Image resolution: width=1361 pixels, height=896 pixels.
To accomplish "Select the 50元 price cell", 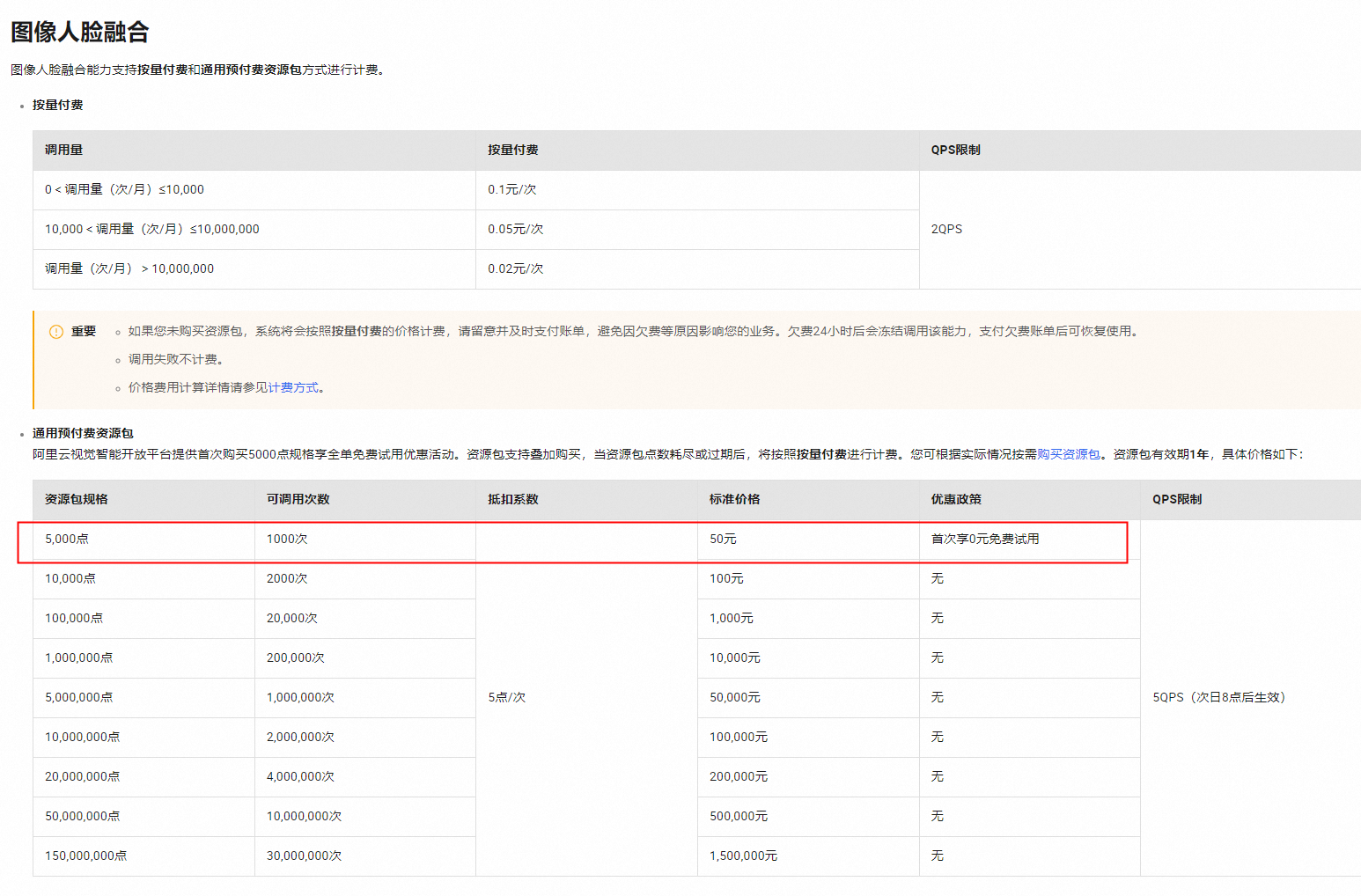I will tap(808, 540).
